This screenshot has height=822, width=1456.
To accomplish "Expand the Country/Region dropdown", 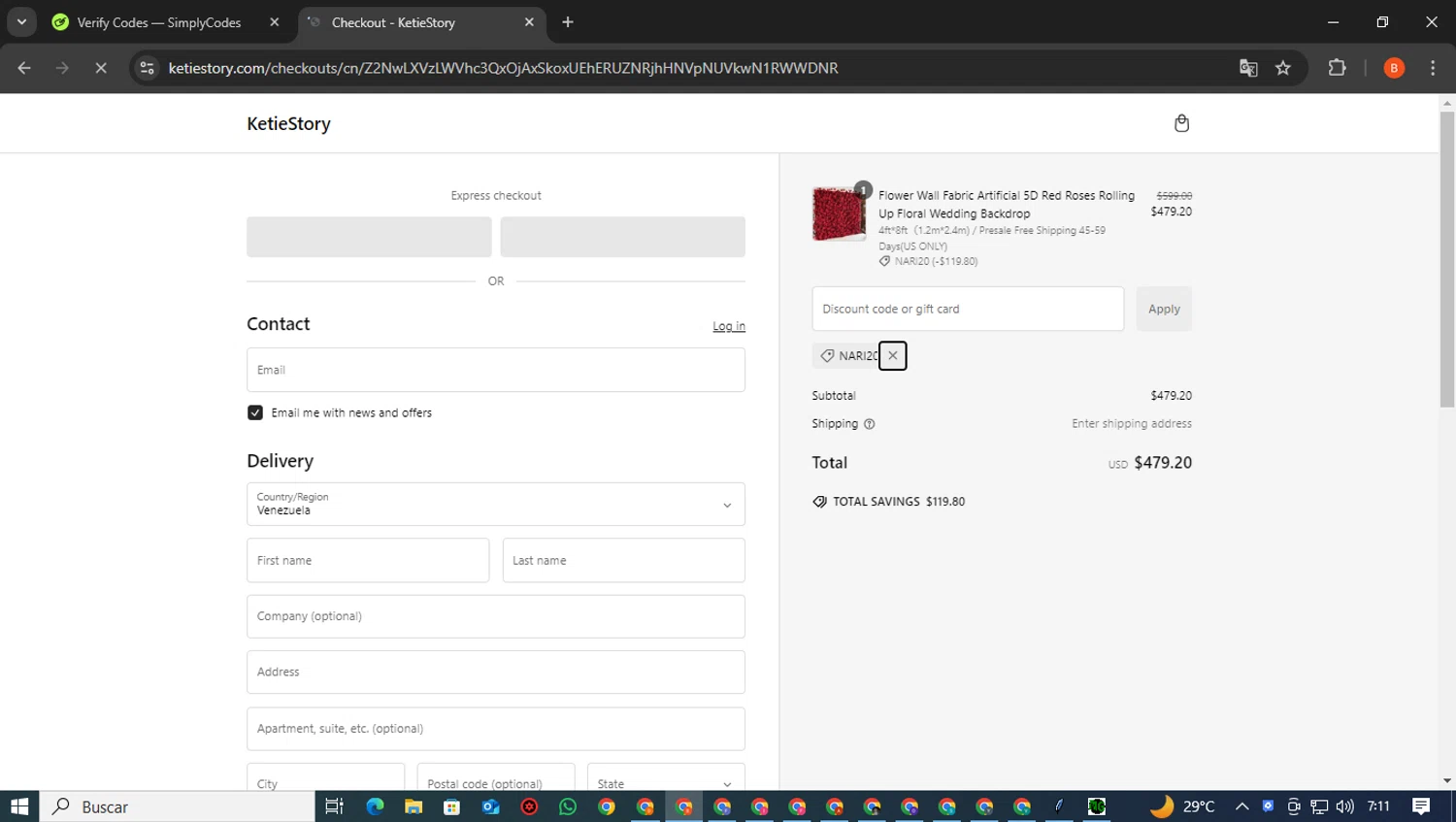I will (x=496, y=505).
